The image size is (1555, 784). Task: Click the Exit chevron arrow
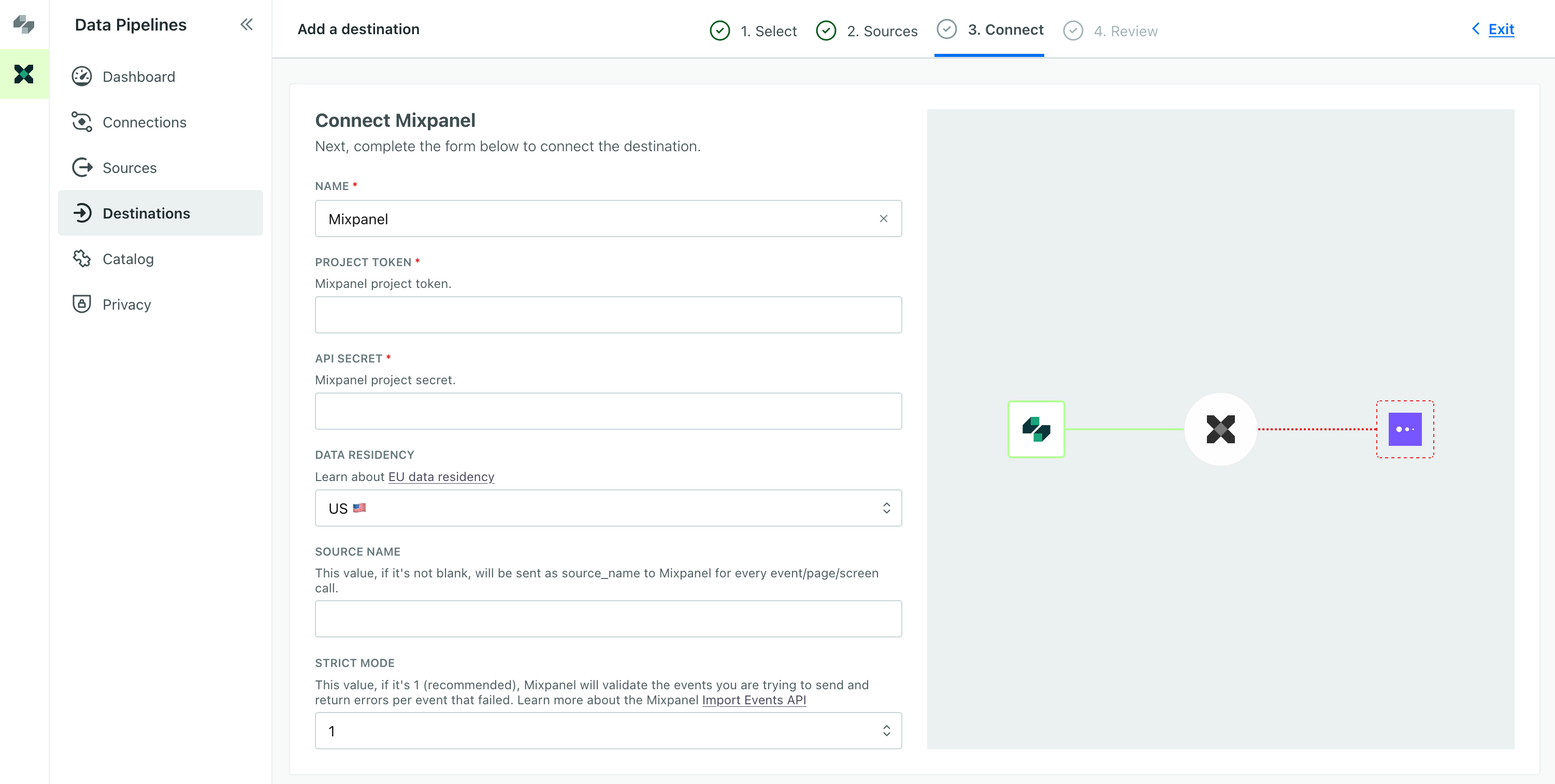[x=1475, y=29]
